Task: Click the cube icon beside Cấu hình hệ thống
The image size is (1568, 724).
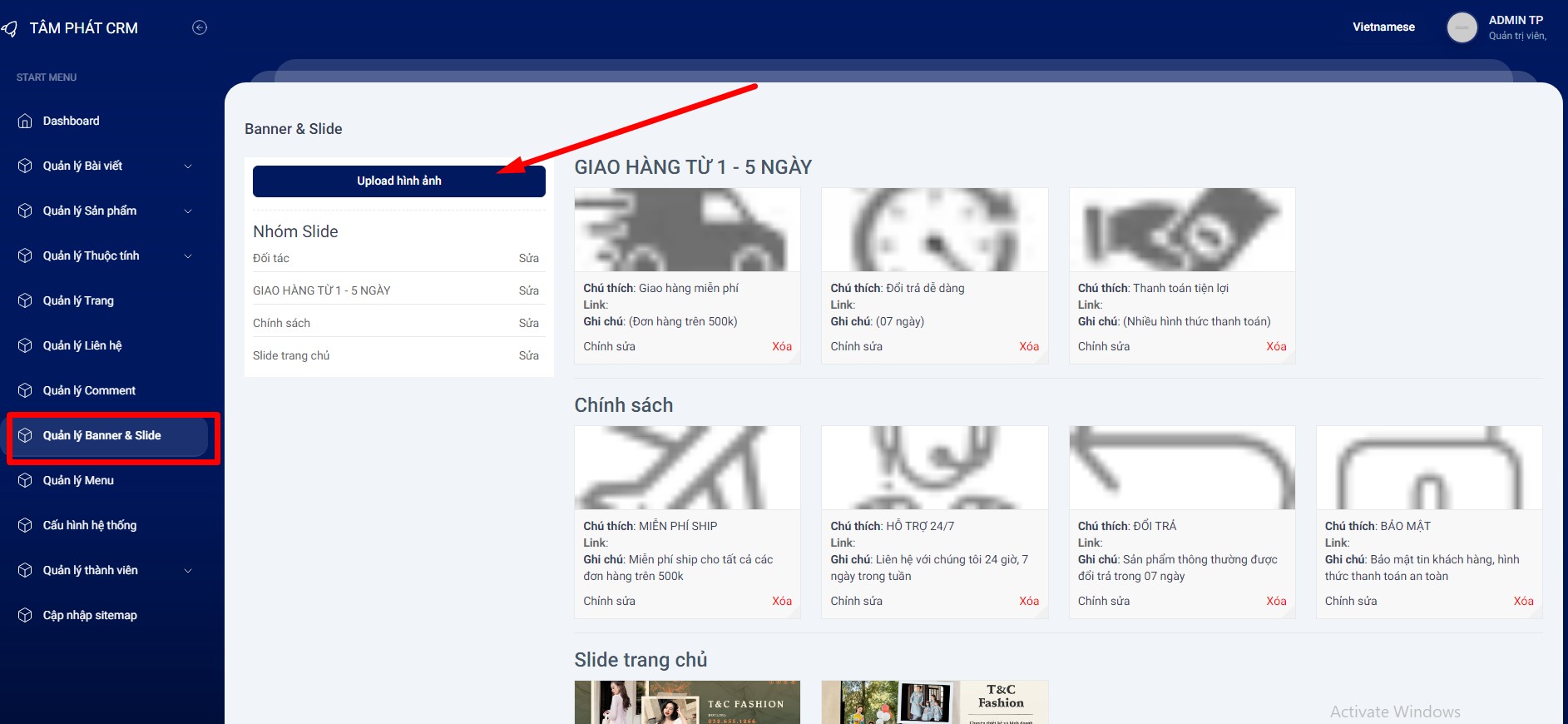Action: (25, 525)
